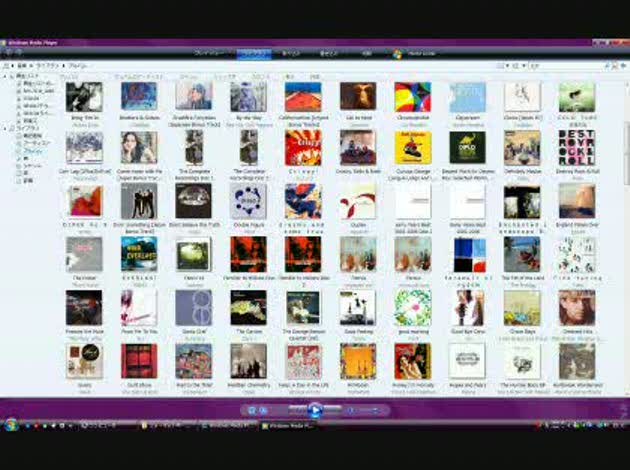
Task: Select the Californication album cover
Action: (x=303, y=97)
